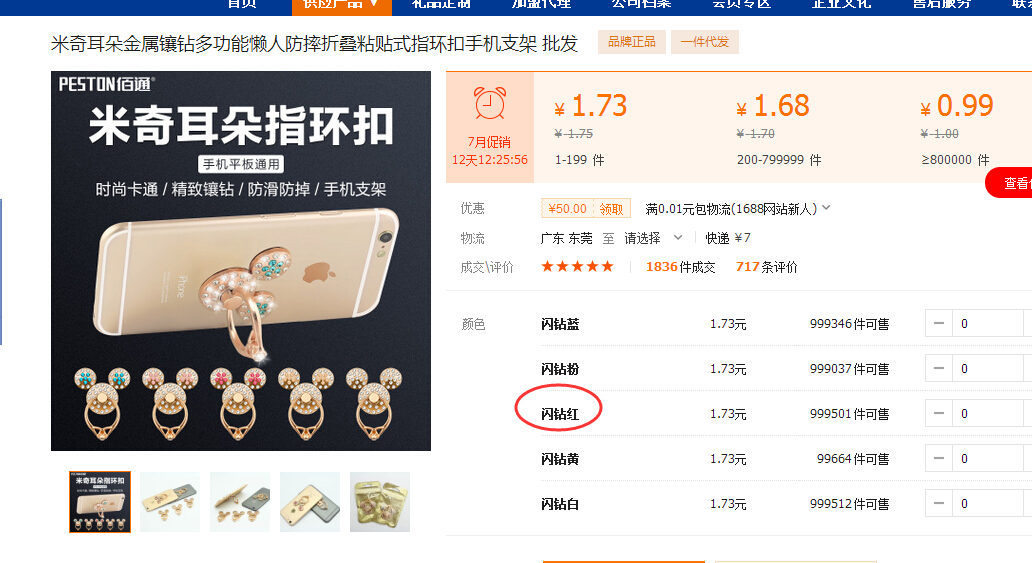Decrease quantity for 闪钻粉 with minus
This screenshot has height=563, width=1032.
click(x=939, y=368)
